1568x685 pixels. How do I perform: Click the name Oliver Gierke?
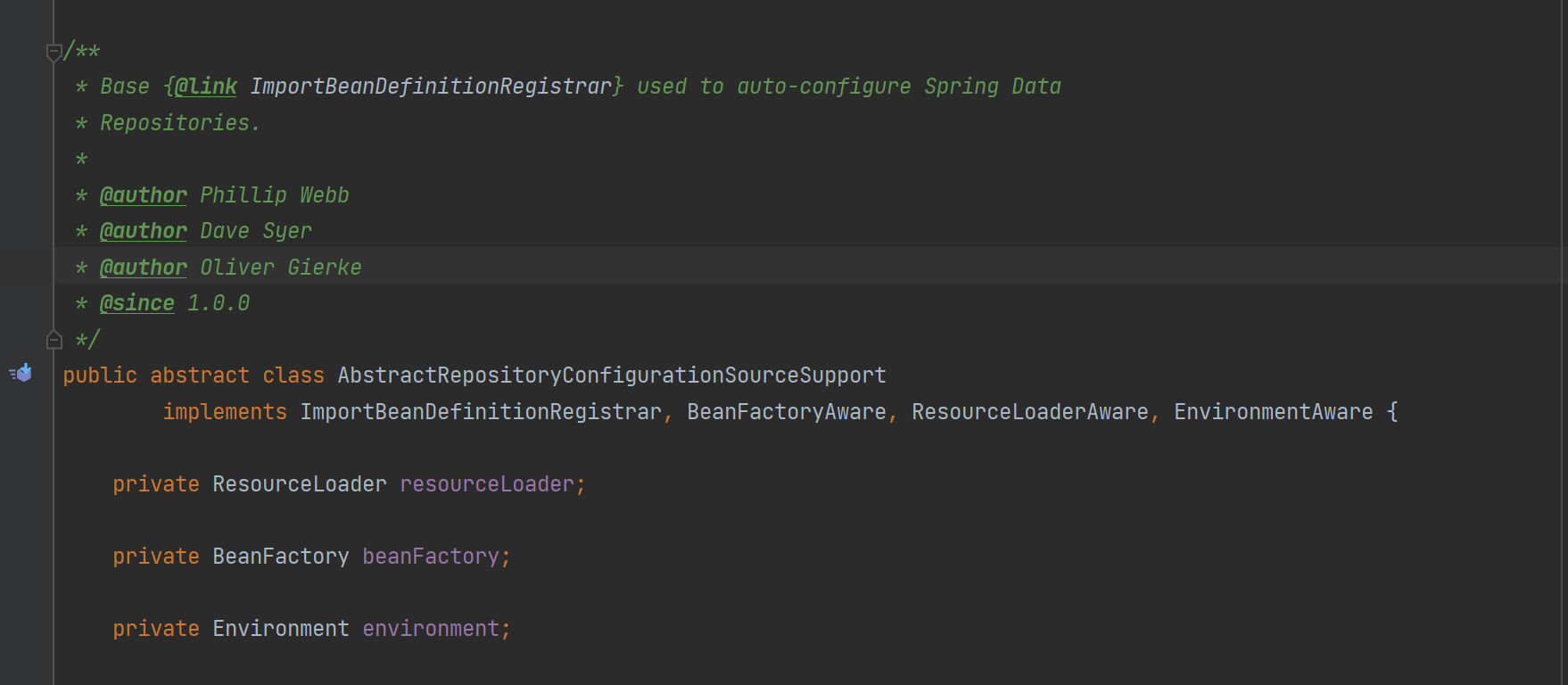coord(281,268)
